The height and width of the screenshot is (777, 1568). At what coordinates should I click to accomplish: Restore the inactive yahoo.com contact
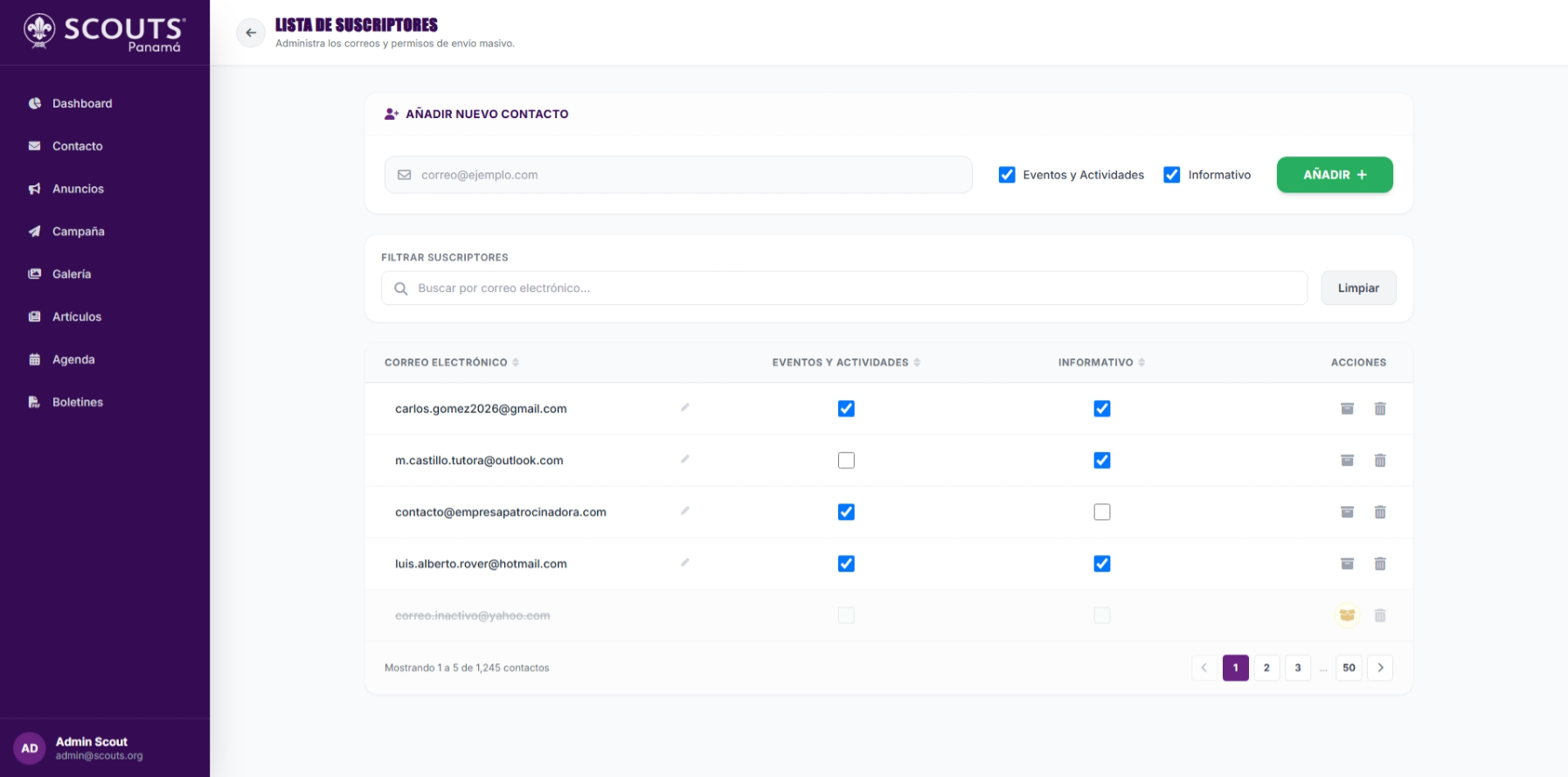tap(1347, 615)
